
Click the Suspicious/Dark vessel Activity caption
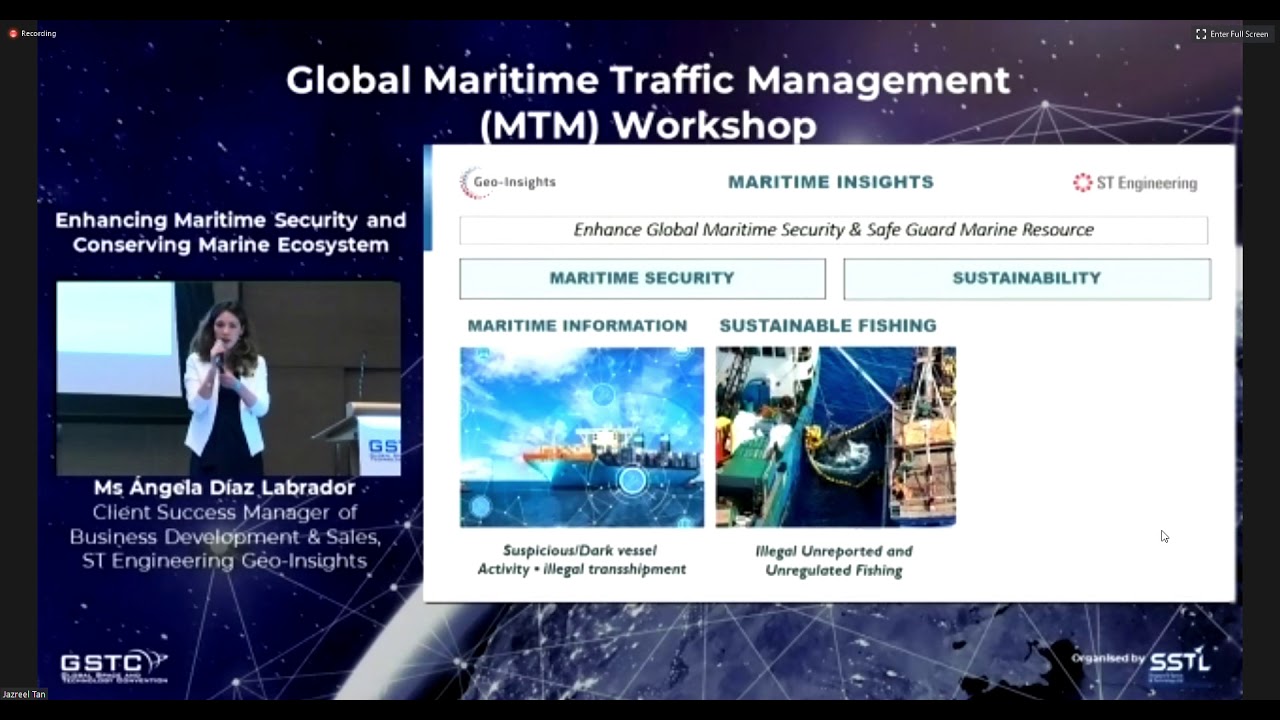click(582, 560)
